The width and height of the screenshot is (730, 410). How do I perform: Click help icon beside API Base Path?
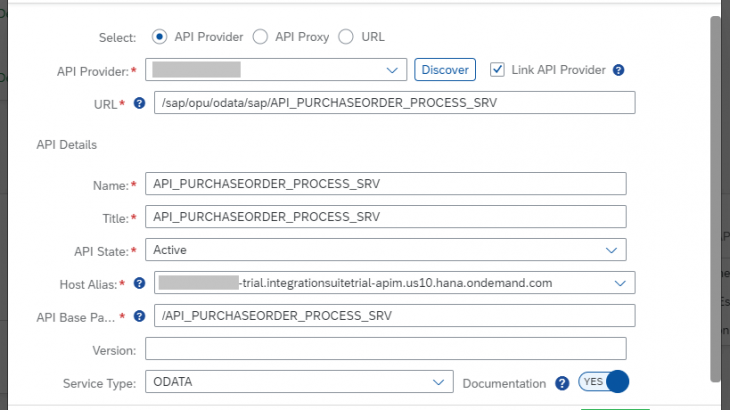[139, 316]
